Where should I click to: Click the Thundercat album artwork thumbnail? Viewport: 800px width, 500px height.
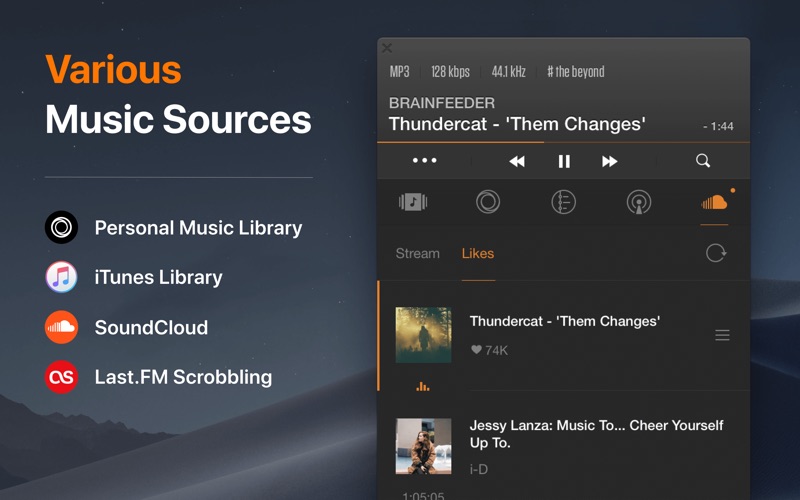[x=423, y=335]
